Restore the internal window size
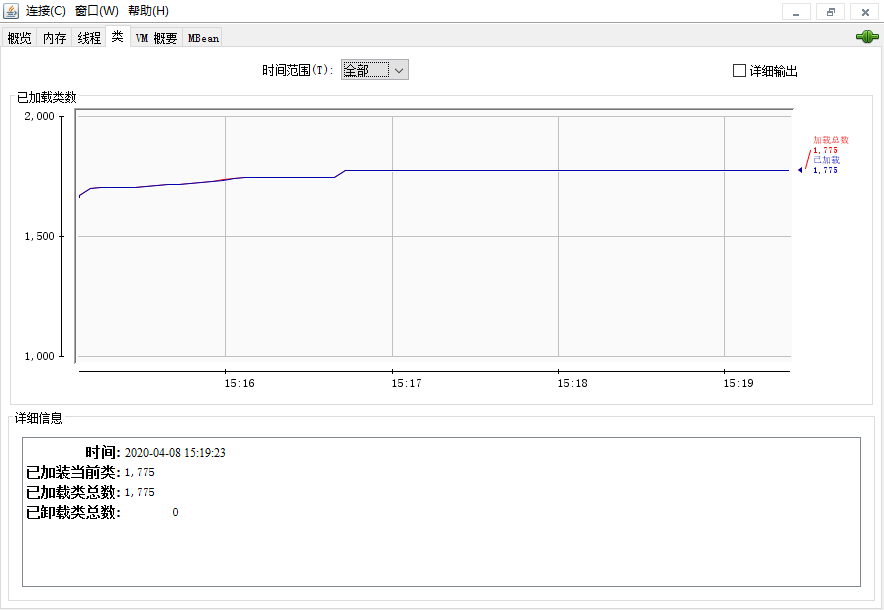This screenshot has width=884, height=610. 830,12
